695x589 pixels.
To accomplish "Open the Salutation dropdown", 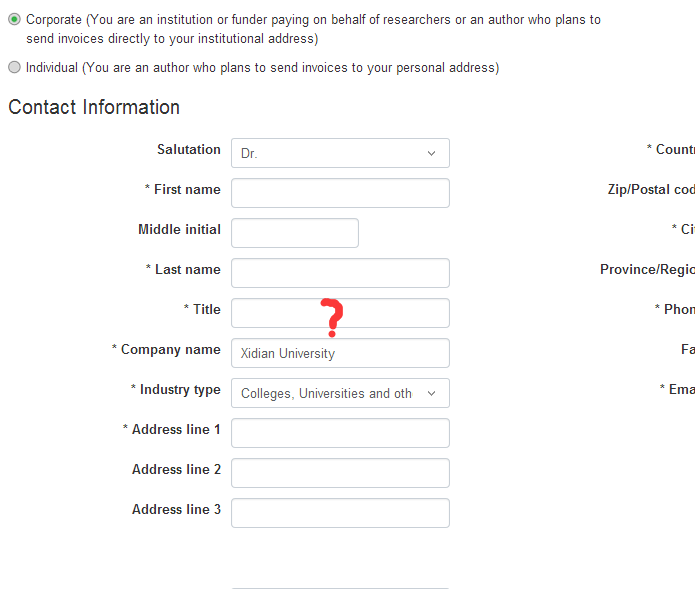I will click(x=340, y=153).
